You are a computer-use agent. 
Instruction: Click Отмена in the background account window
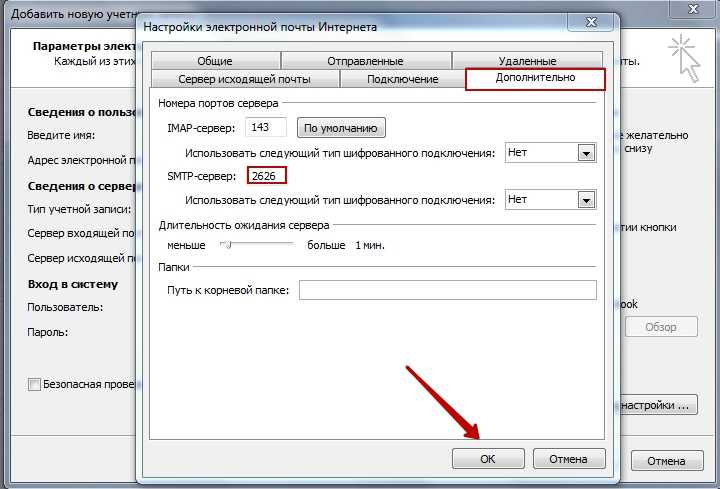pos(667,461)
